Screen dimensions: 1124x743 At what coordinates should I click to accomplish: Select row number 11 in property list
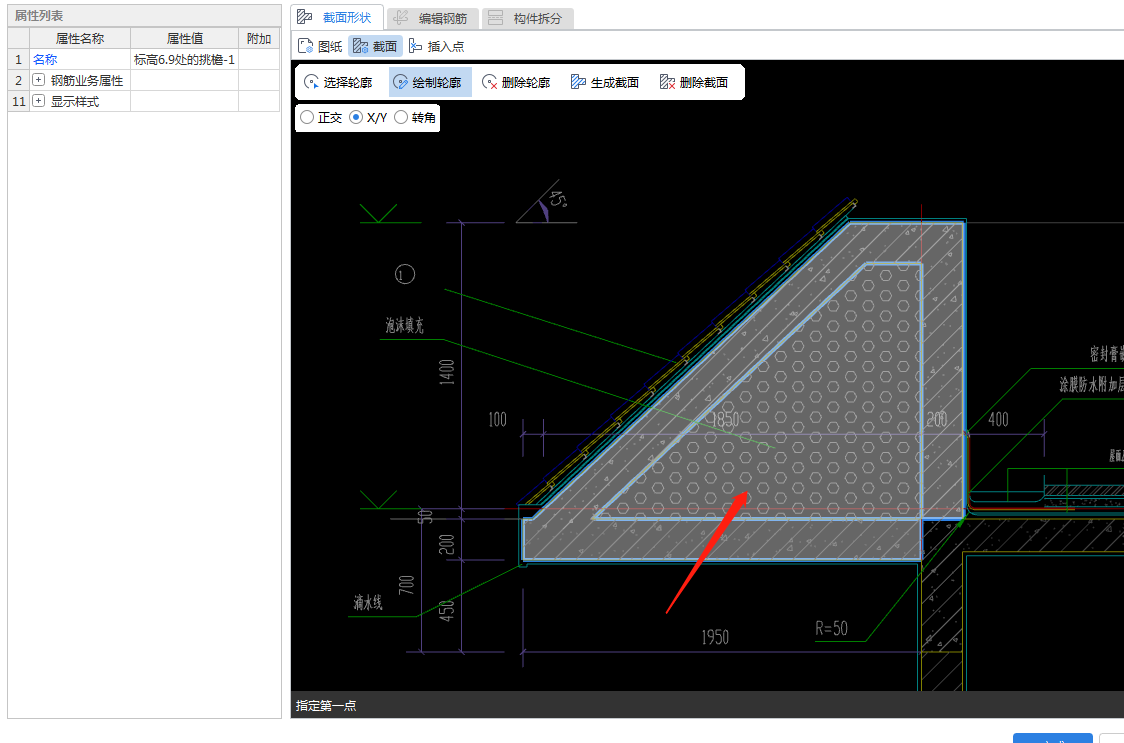19,101
